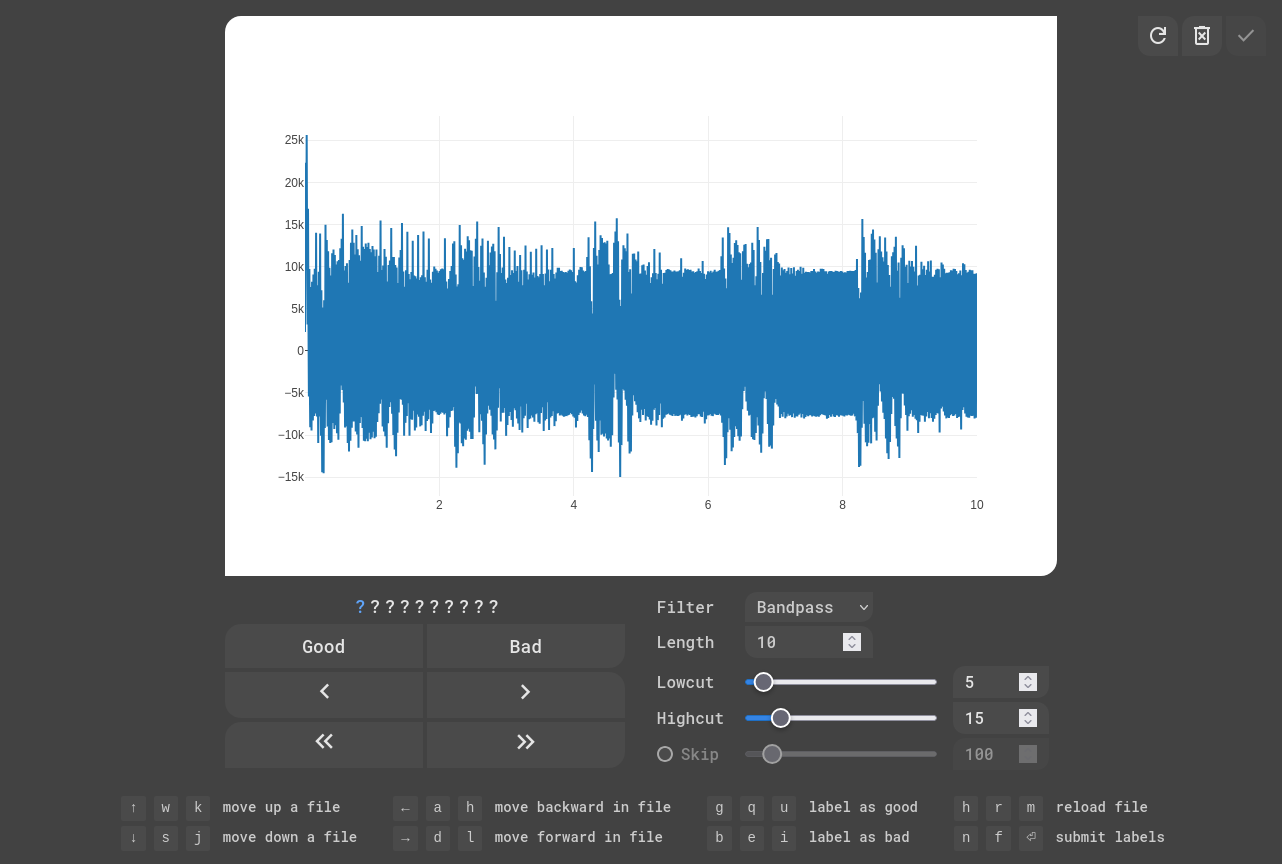Click the submit checkmark icon
The height and width of the screenshot is (864, 1282).
[x=1245, y=36]
